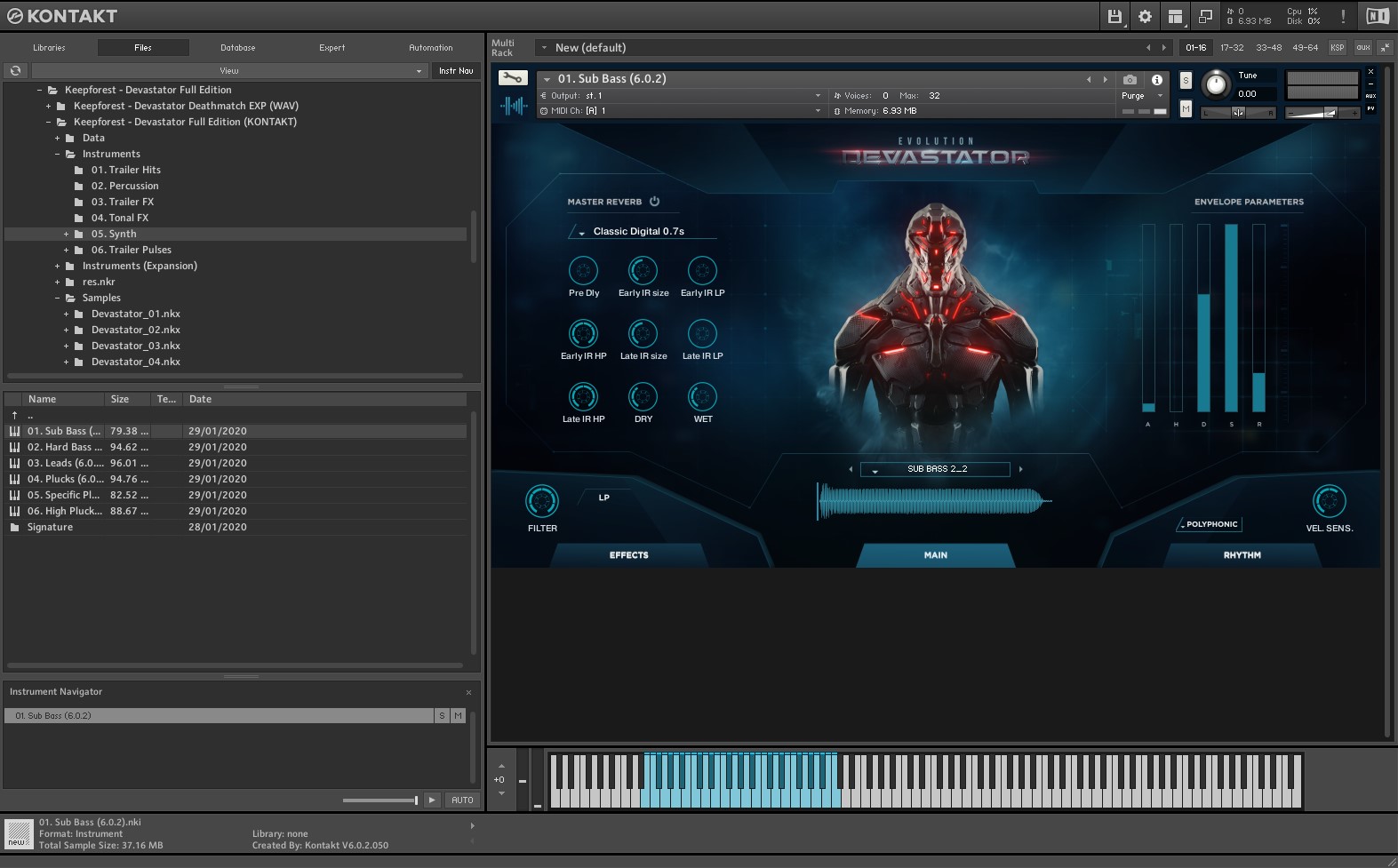Click the refresh icon in Files browser
The image size is (1398, 868).
(x=15, y=70)
